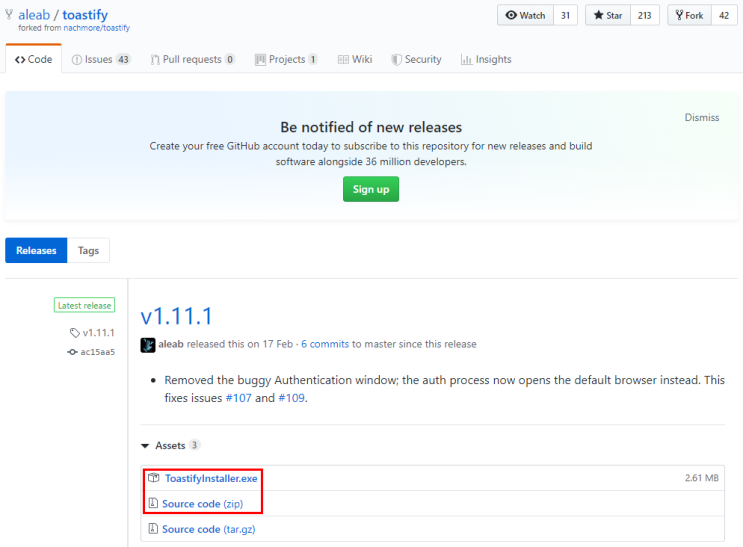Click the Projects board icon
Image resolution: width=743 pixels, height=547 pixels.
[260, 60]
